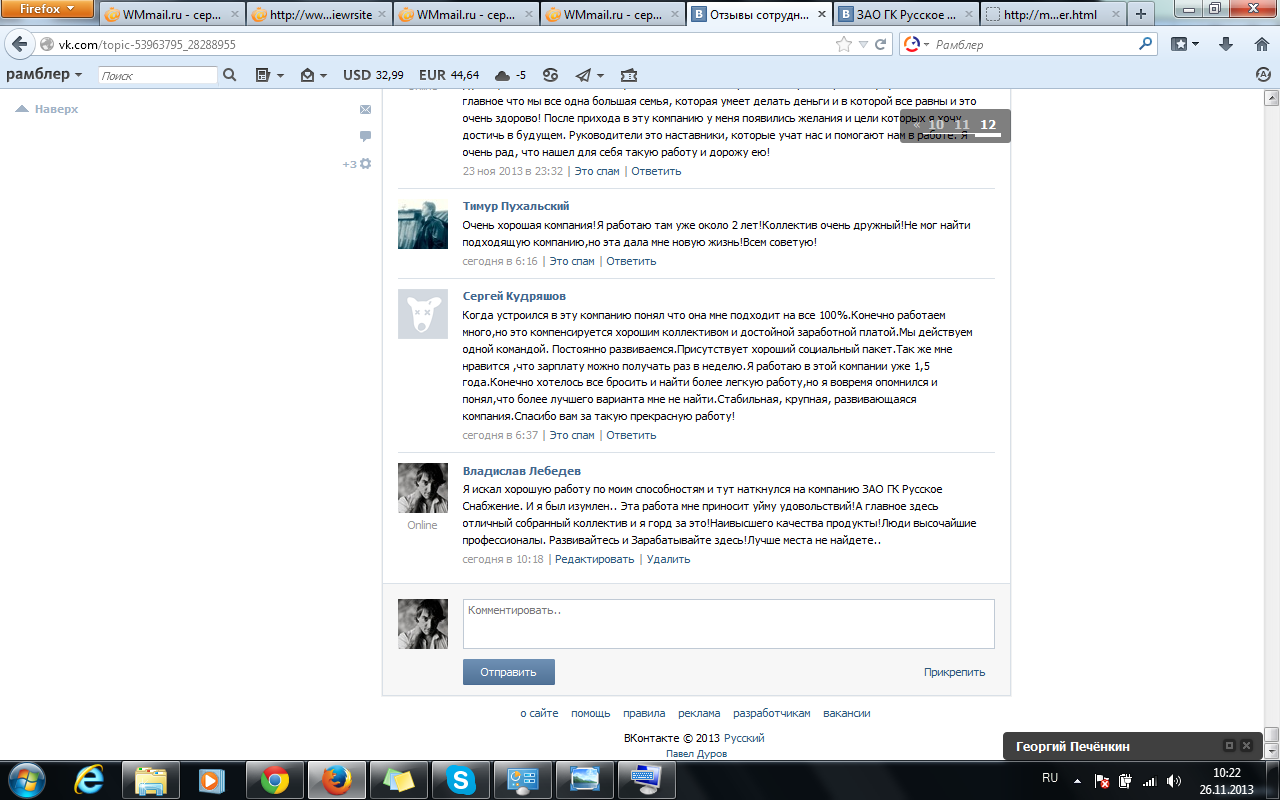Reply to Сергей Кудряшов's comment
Image resolution: width=1280 pixels, height=800 pixels.
[631, 435]
